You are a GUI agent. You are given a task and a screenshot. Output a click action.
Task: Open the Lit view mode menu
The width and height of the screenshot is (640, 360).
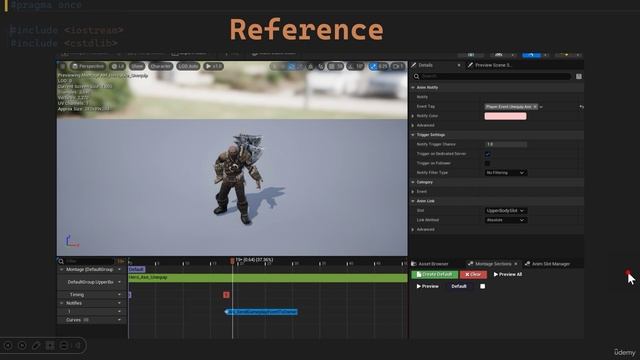118,66
